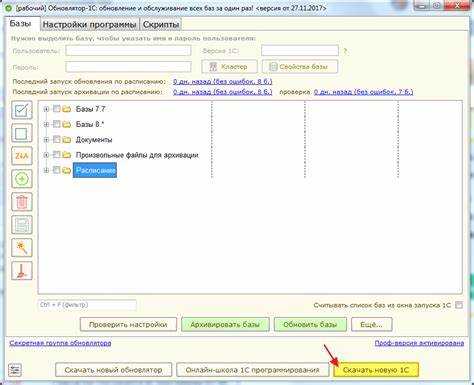Click the Обновить базы button
474x385 pixels.
pos(310,324)
